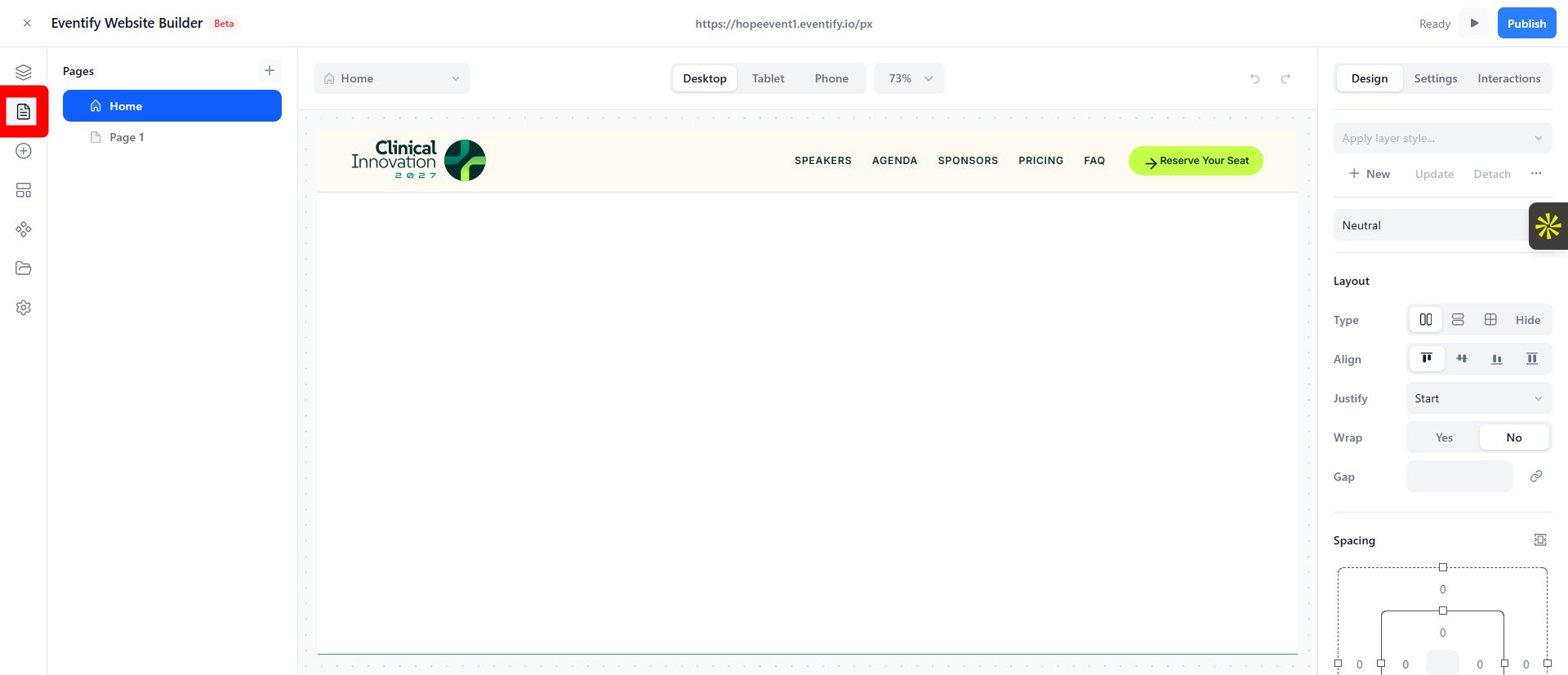Switch to Desktop view tab
This screenshot has height=675, width=1568.
pyautogui.click(x=705, y=78)
